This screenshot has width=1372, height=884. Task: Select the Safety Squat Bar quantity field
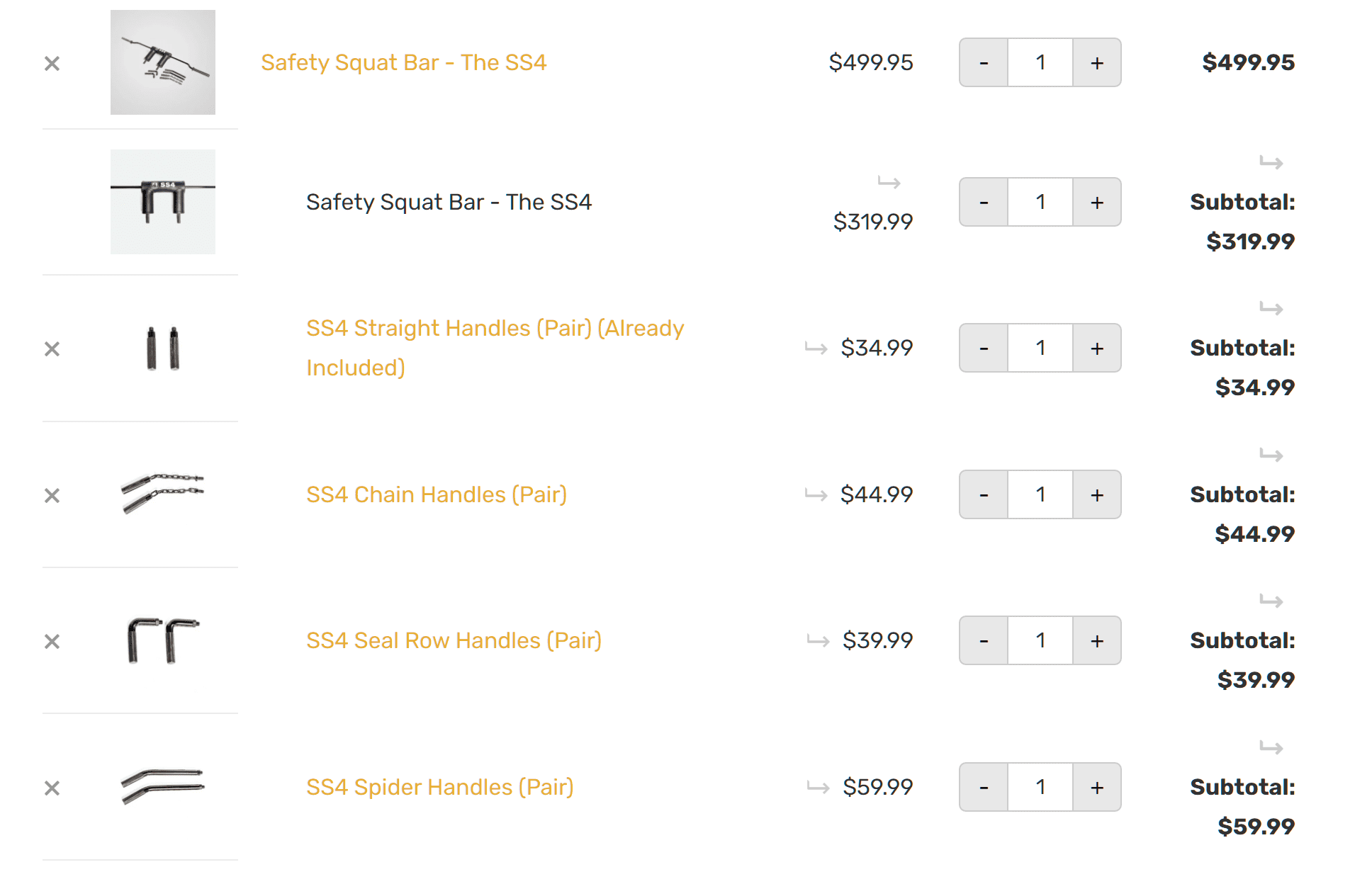point(1040,62)
